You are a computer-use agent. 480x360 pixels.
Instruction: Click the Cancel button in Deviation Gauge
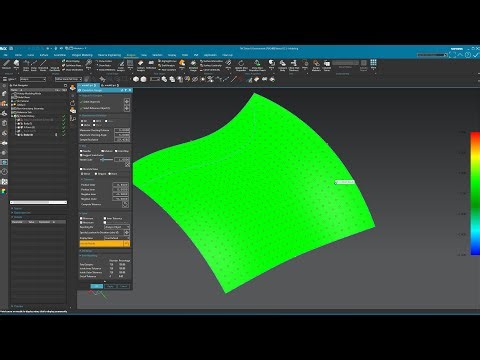(x=124, y=286)
